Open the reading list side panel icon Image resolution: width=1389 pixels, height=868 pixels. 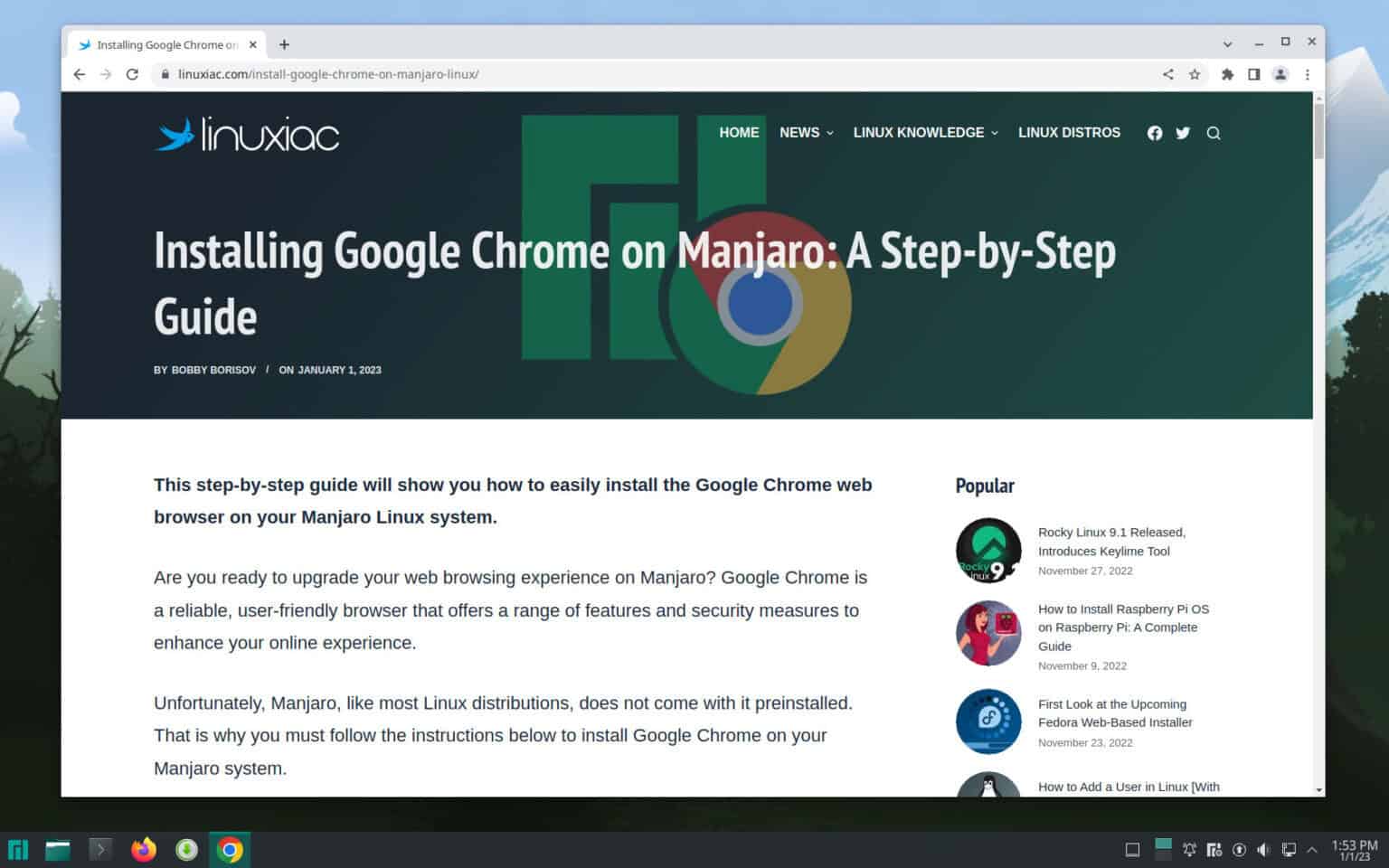click(x=1254, y=74)
